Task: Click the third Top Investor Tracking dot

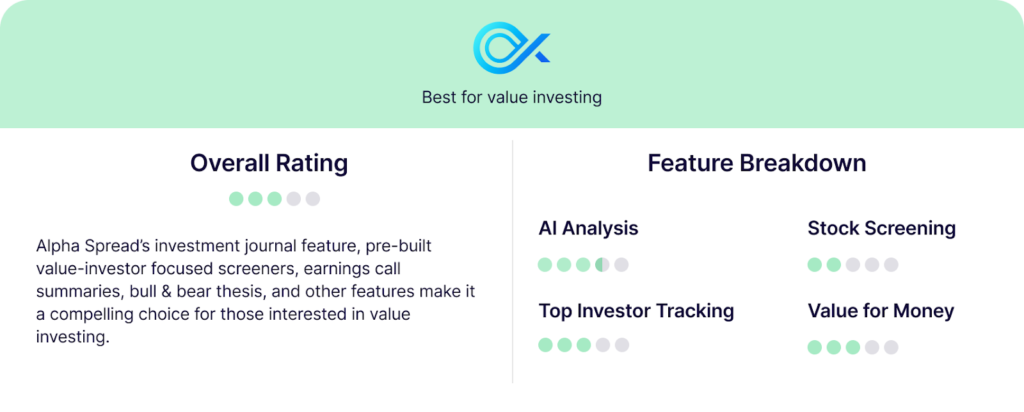Action: coord(583,345)
